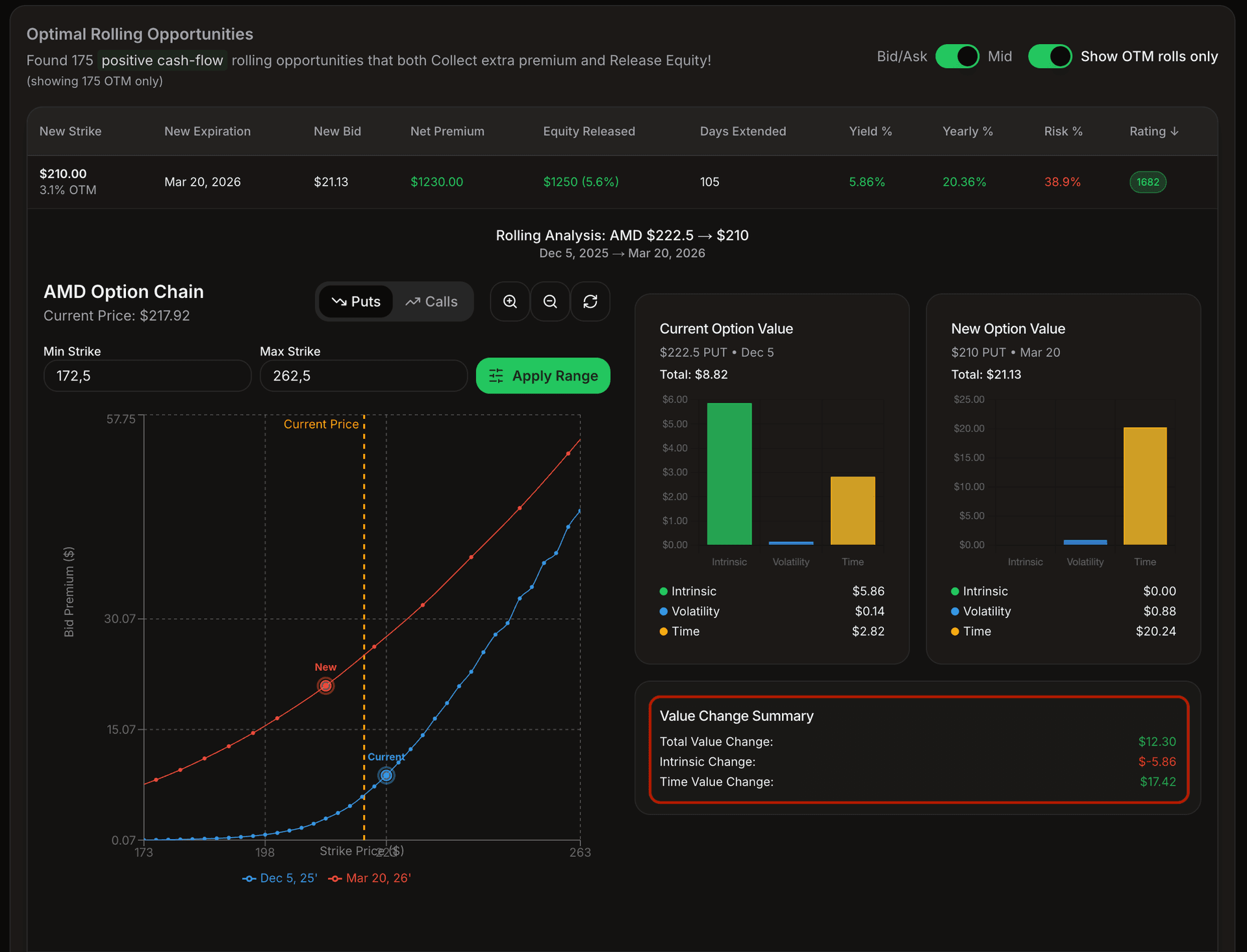Click the descending sort arrow on Rating column
This screenshot has width=1247, height=952.
1176,131
